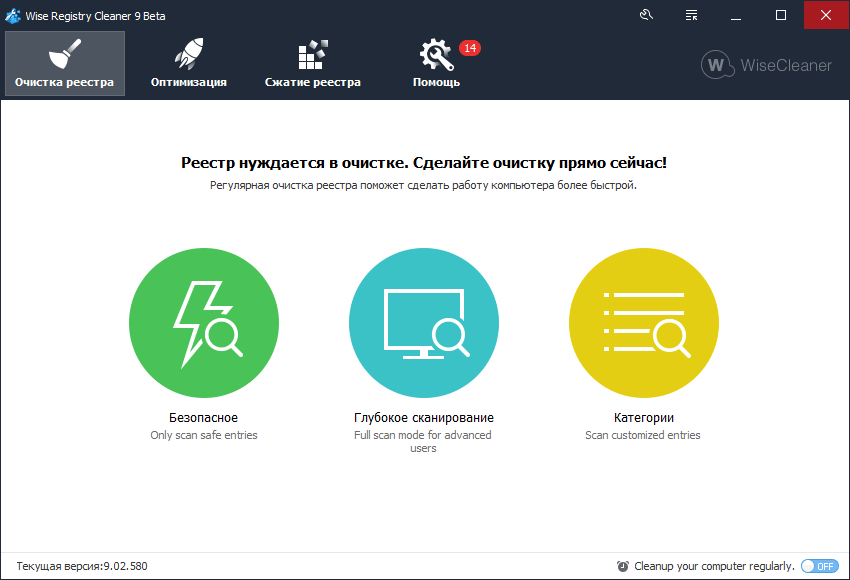This screenshot has height=580, width=850.
Task: Switch to the Оптимизация tab
Action: coord(189,63)
